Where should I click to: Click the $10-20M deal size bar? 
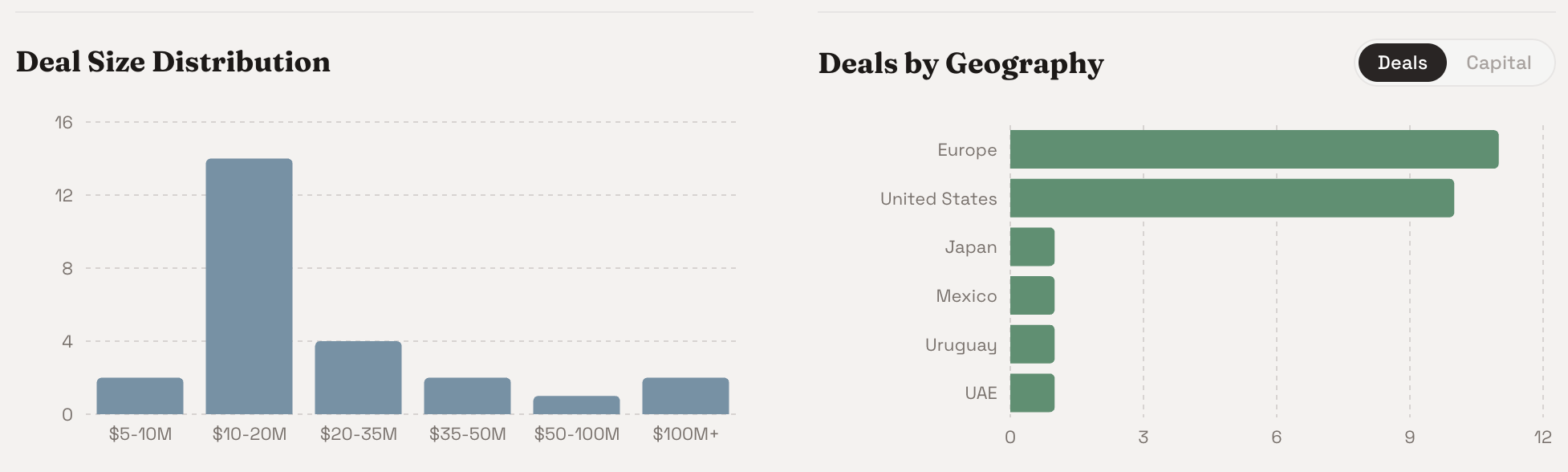pos(250,287)
